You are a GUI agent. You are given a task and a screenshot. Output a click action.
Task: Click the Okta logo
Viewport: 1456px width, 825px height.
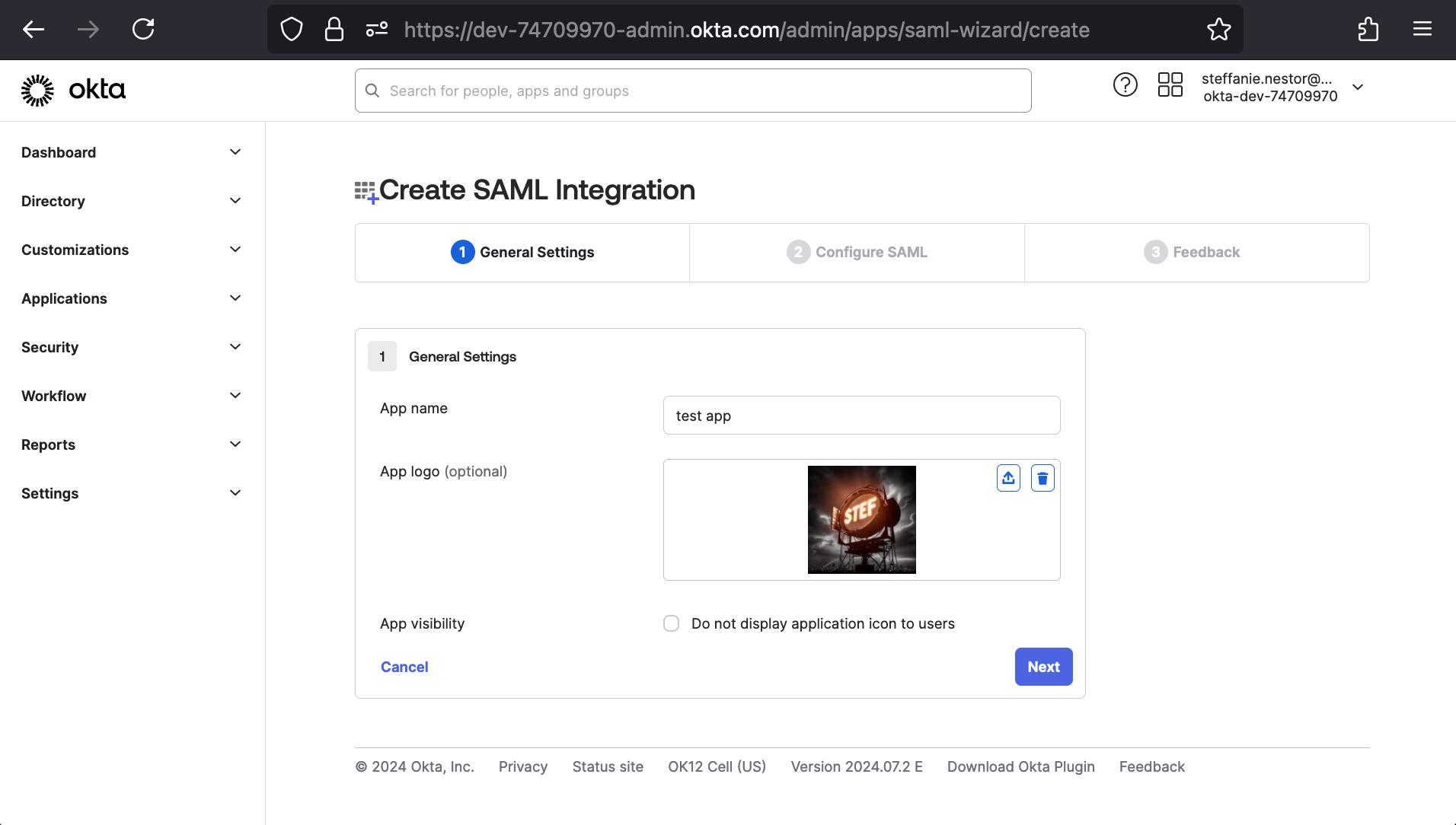(x=73, y=90)
